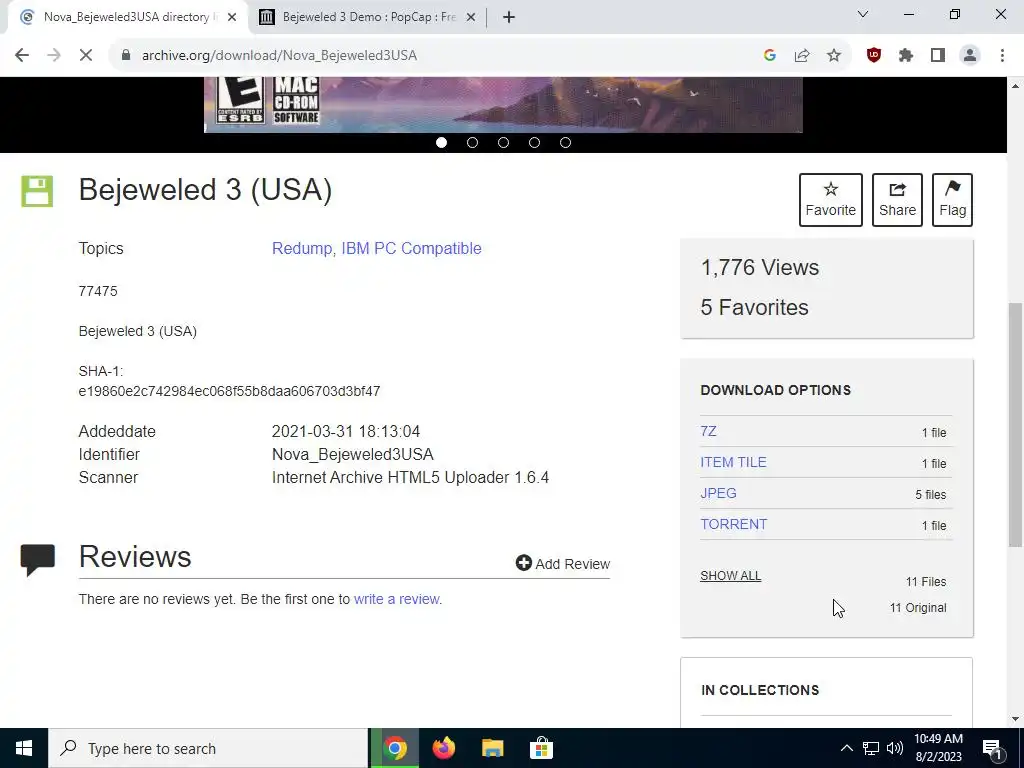
Task: Open the Redump topic link
Action: tap(302, 248)
